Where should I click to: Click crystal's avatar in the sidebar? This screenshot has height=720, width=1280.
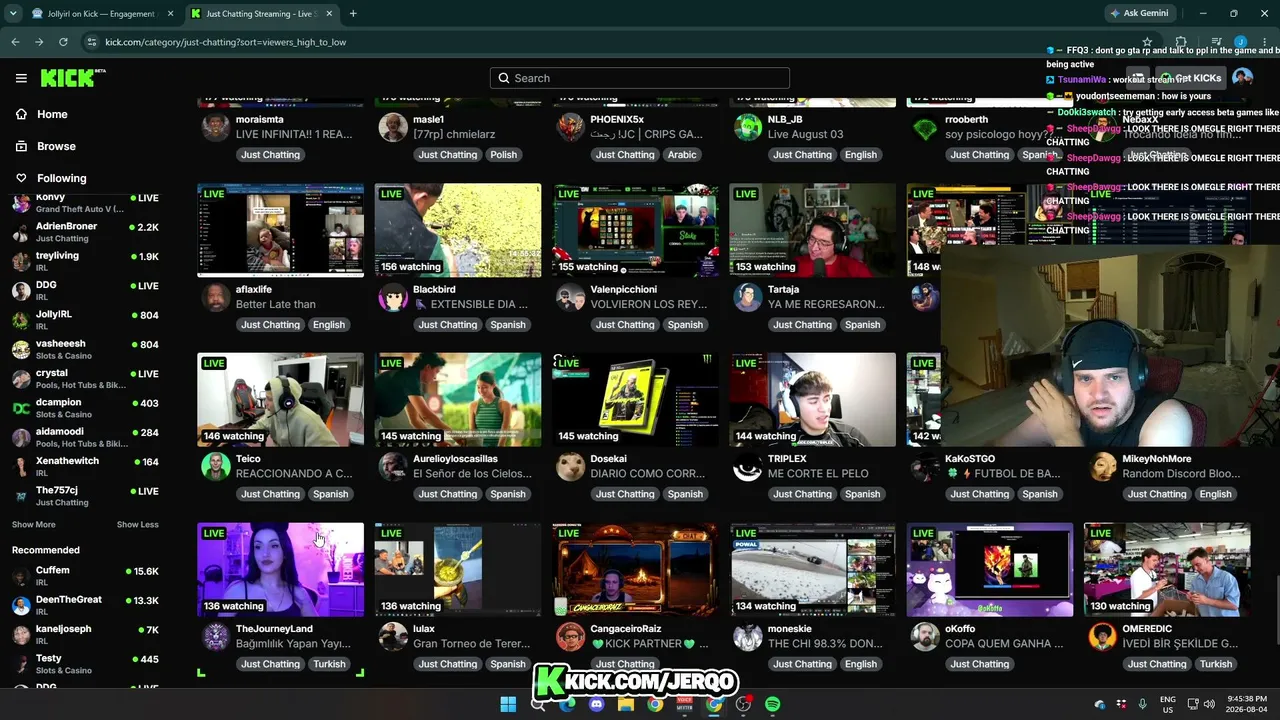[x=20, y=379]
